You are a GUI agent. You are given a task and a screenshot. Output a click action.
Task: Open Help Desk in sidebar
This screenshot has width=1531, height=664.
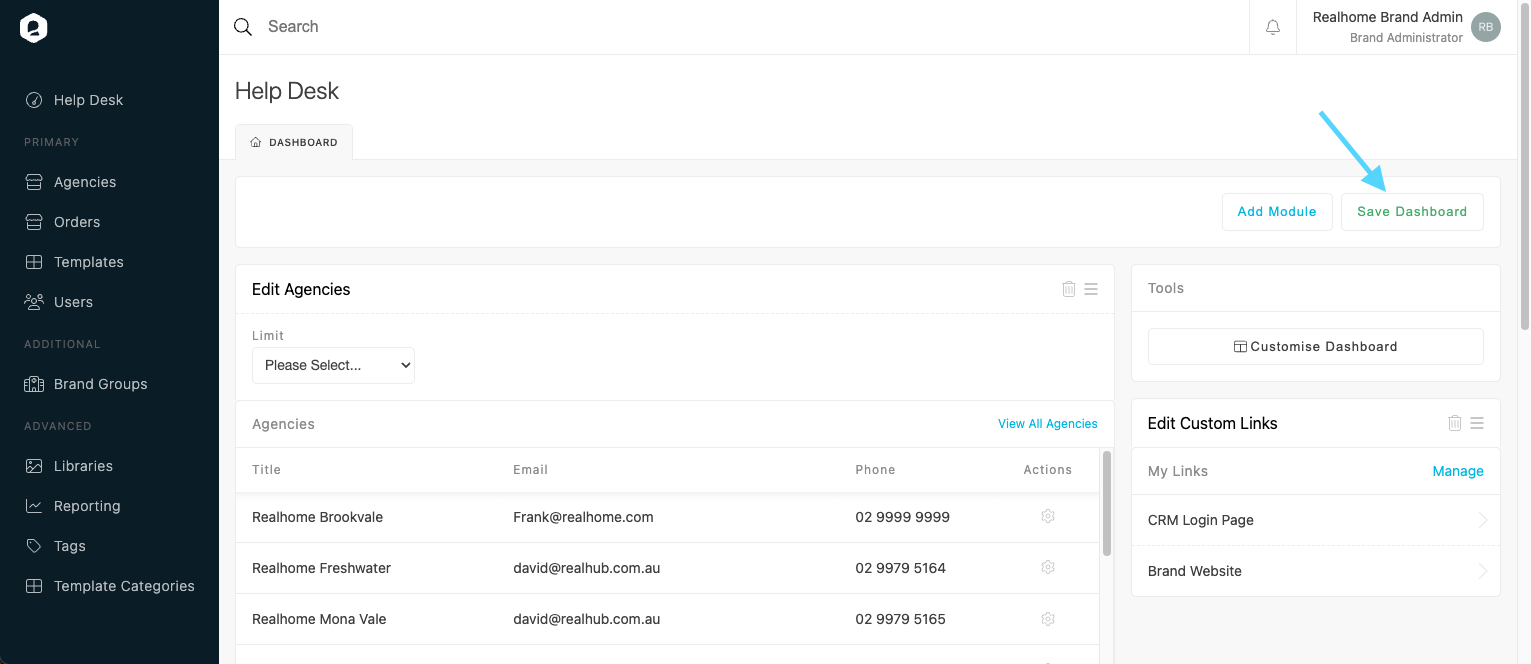click(x=89, y=100)
